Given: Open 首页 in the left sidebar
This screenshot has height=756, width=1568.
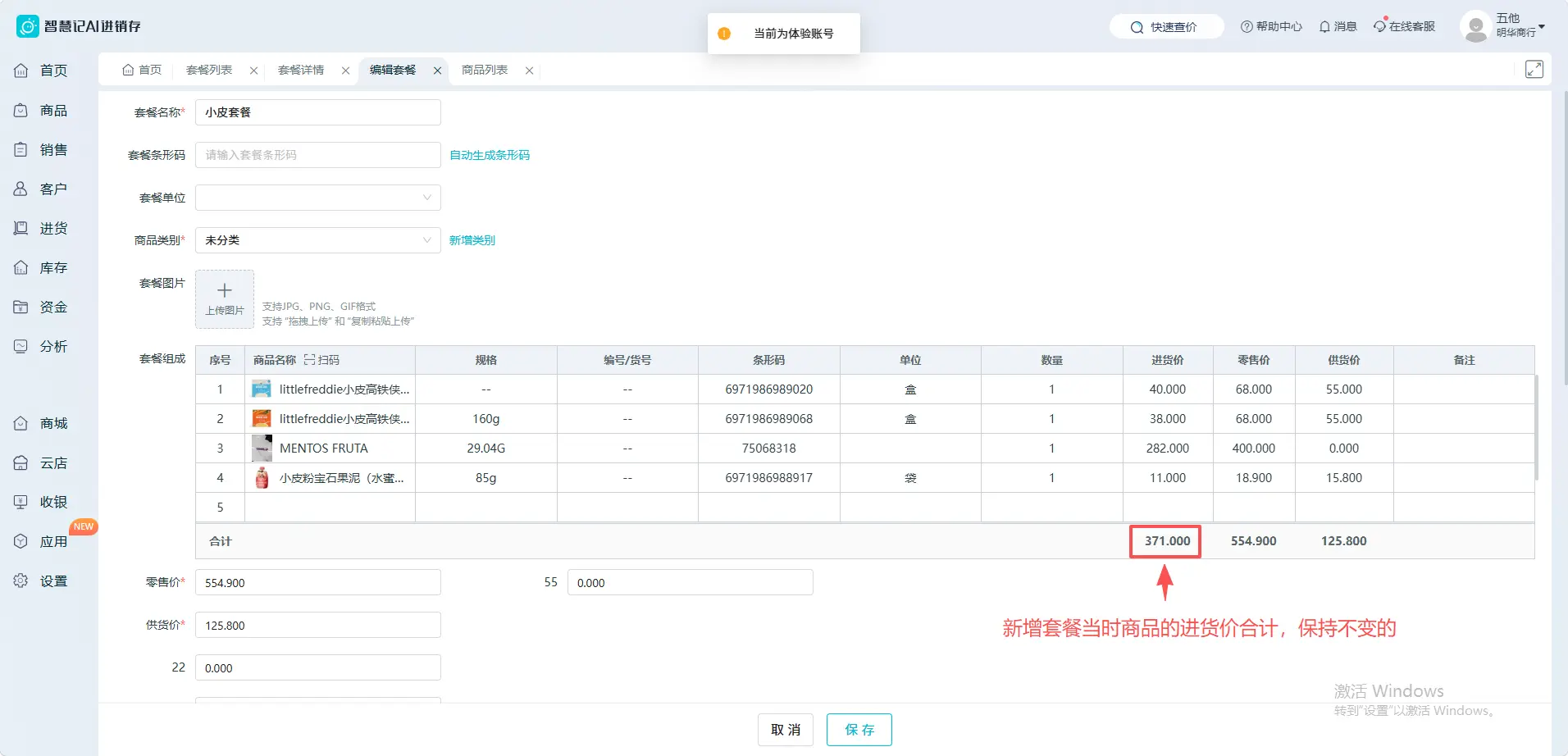Looking at the screenshot, I should [x=41, y=71].
